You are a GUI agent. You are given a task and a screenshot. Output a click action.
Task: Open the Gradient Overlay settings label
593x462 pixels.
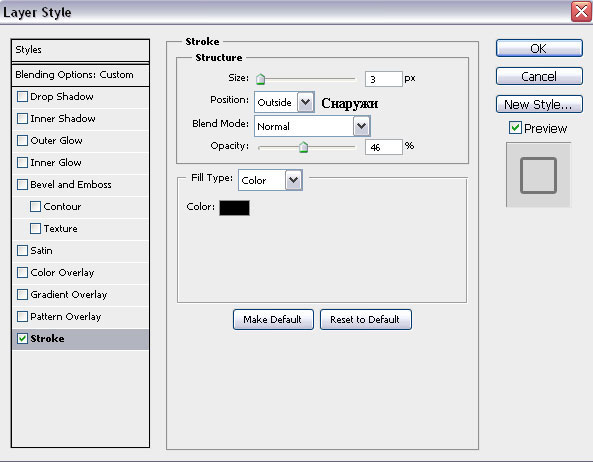point(68,295)
